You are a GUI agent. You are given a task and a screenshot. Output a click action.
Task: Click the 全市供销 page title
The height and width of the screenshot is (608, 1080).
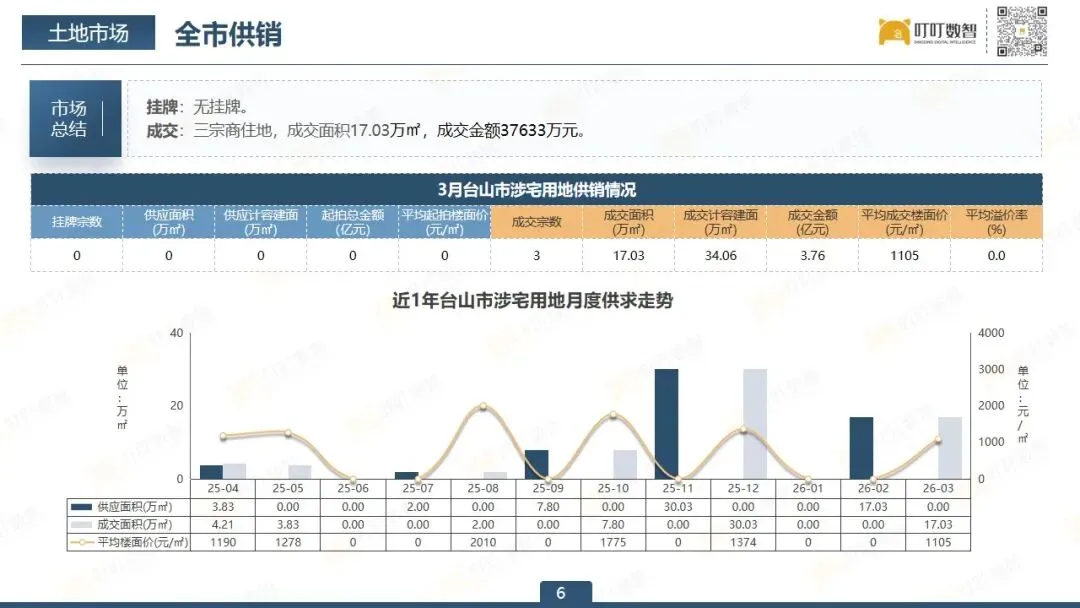(x=229, y=34)
